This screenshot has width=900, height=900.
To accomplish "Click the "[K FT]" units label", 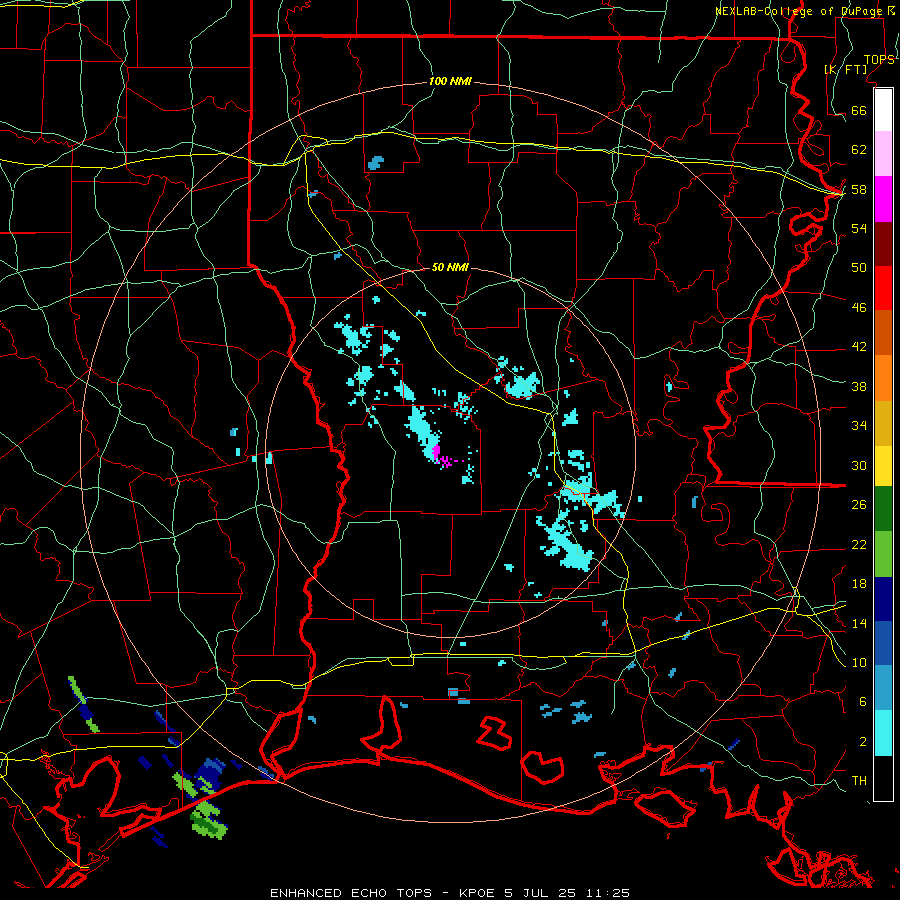I will tap(845, 69).
